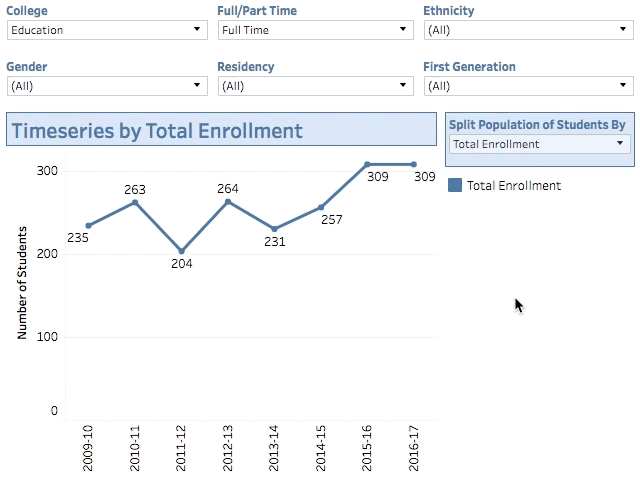This screenshot has height=480, width=640.
Task: Click the 2012-13 data point on the line
Action: coord(228,202)
